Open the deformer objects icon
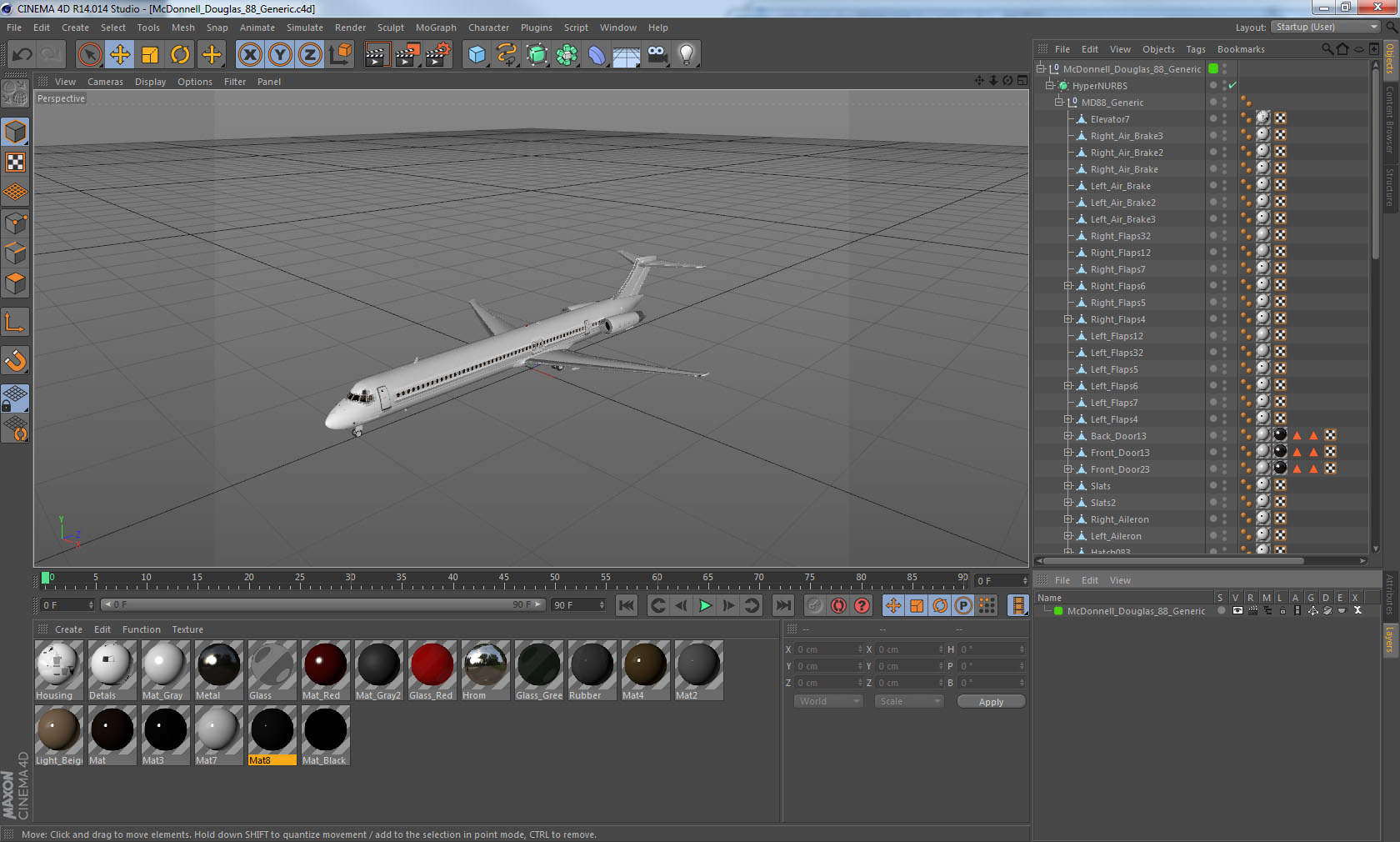This screenshot has width=1400, height=842. 597,55
